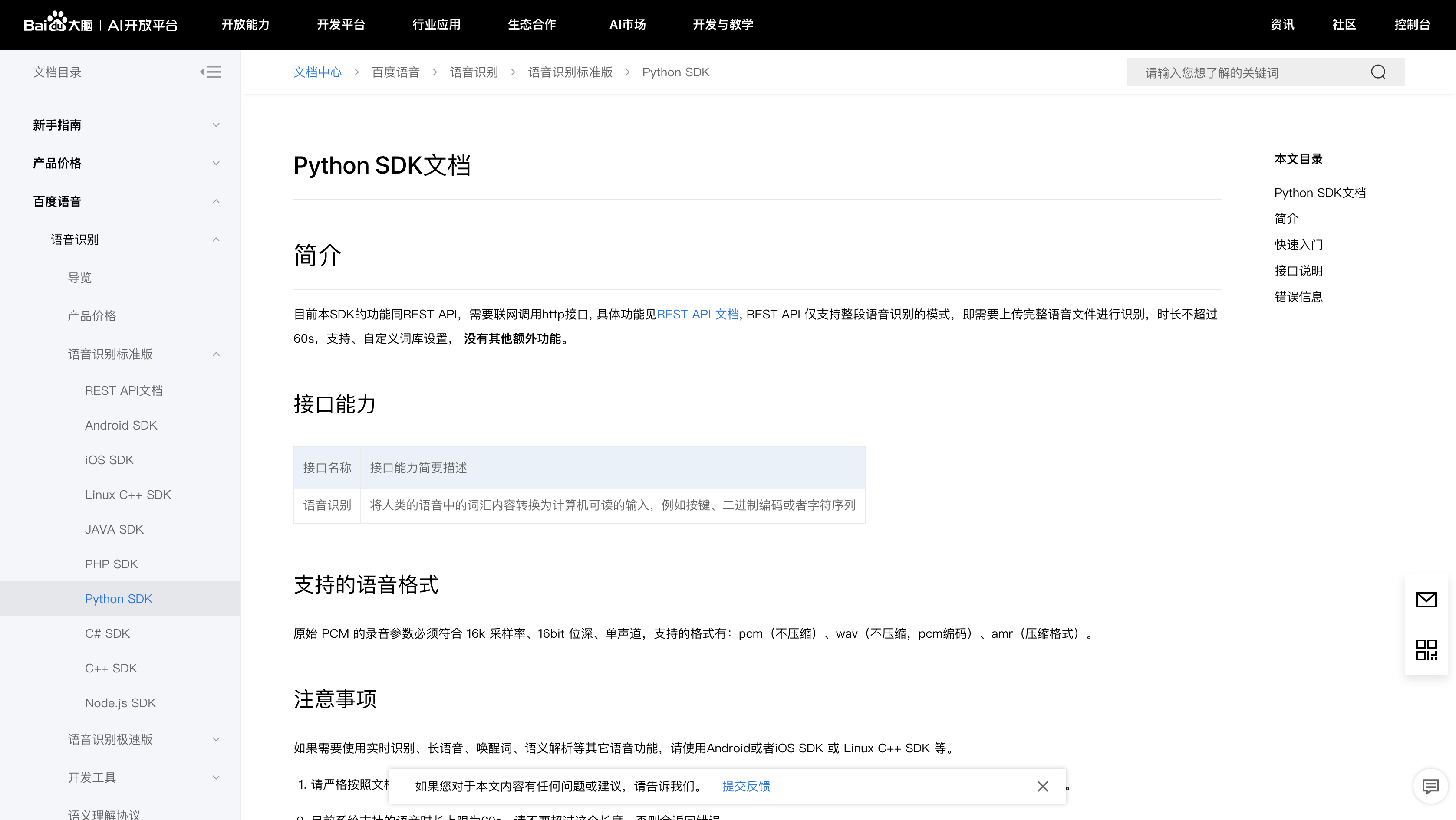This screenshot has height=820, width=1456.
Task: Open the REST API 文档 hyperlink
Action: pos(698,314)
